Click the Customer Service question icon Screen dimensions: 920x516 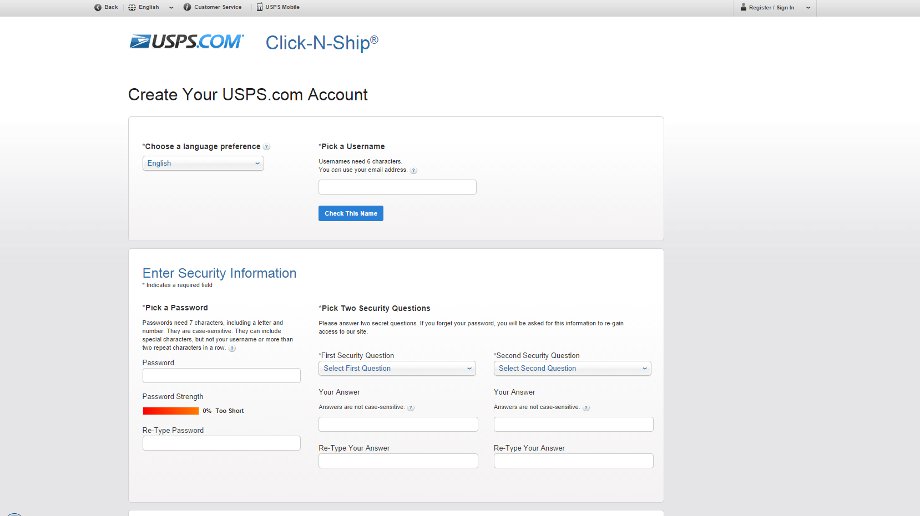(187, 7)
